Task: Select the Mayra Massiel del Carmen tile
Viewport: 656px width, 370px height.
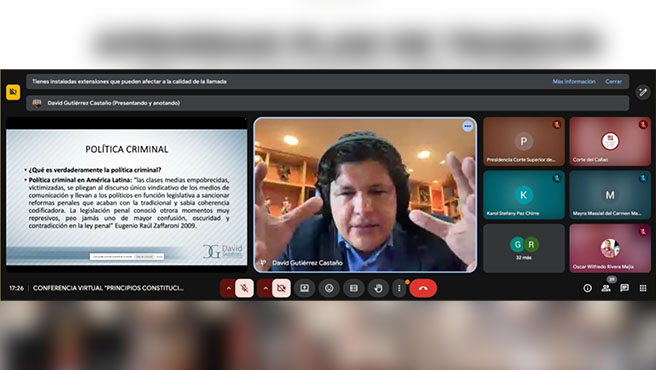Action: click(610, 195)
